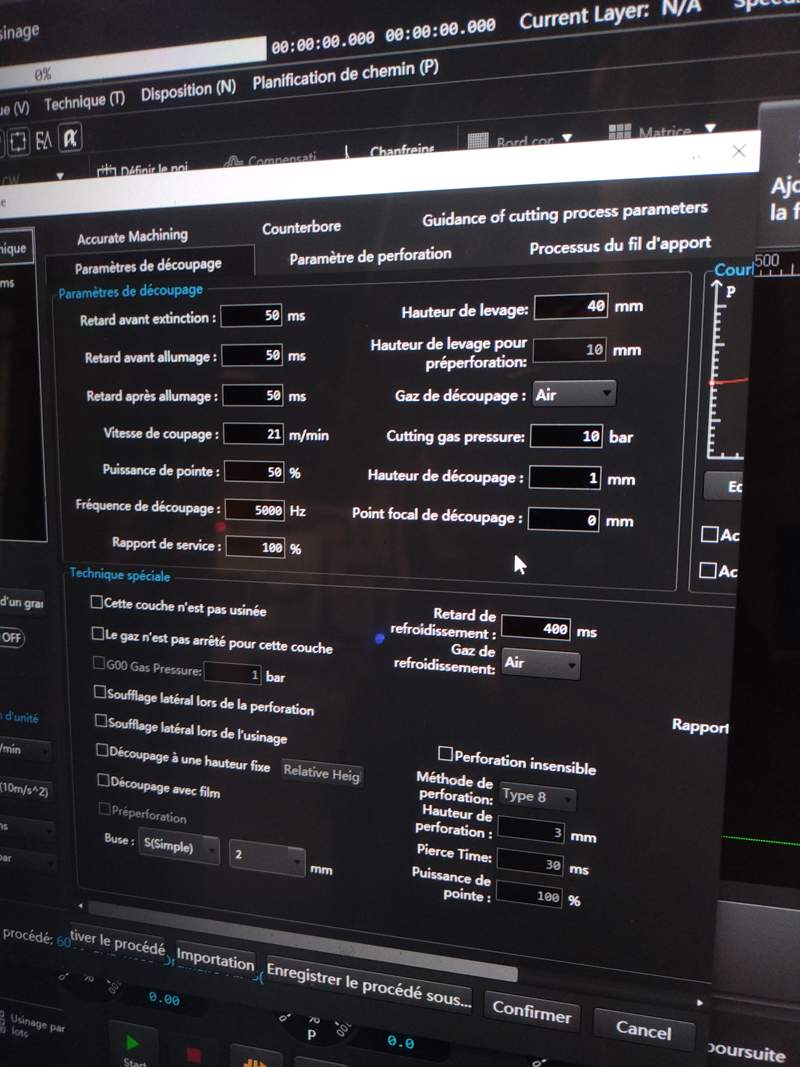Click the red Stop machining button
Screen dimensions: 800x1067
pos(192,1054)
